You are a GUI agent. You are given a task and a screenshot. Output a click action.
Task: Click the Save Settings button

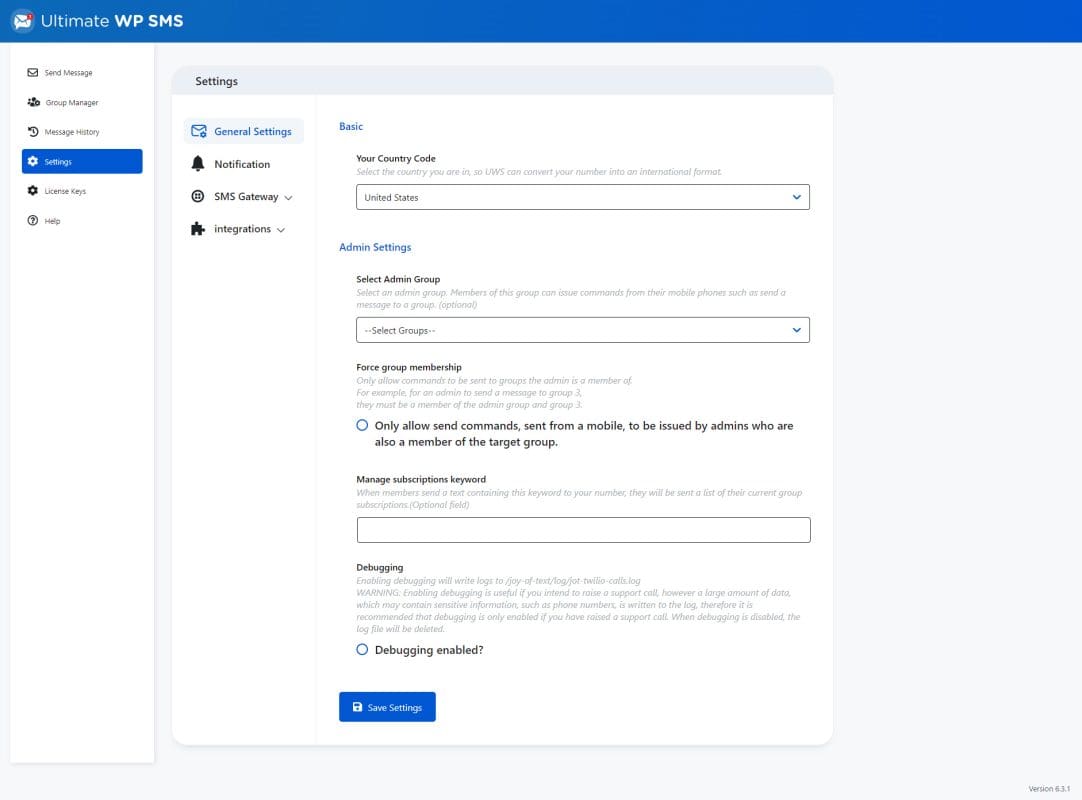point(387,707)
